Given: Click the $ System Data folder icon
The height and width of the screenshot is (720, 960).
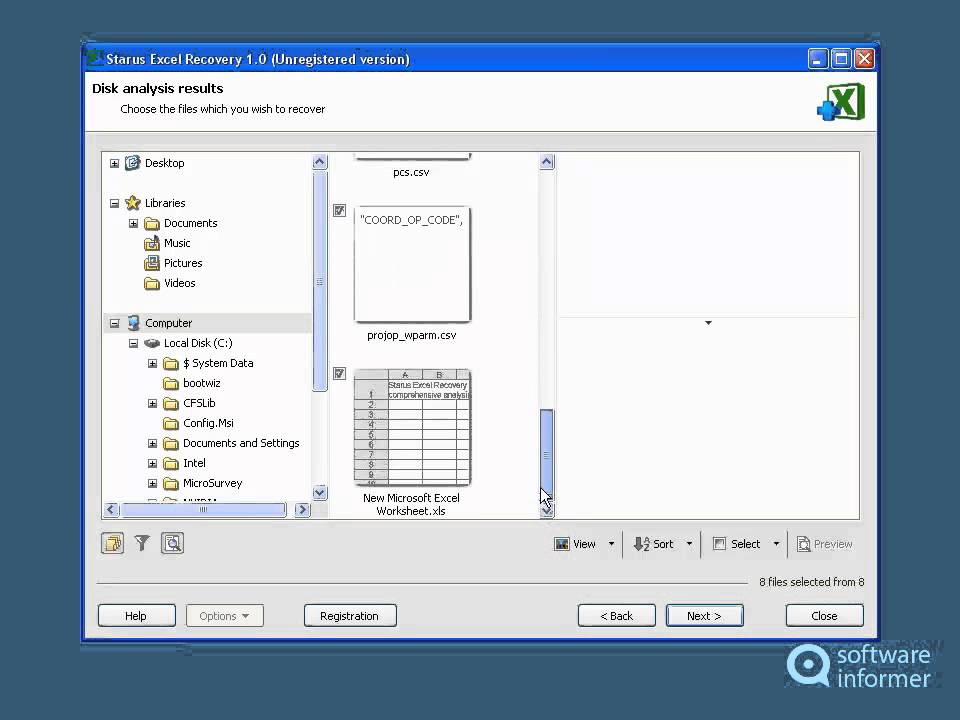Looking at the screenshot, I should coord(171,364).
